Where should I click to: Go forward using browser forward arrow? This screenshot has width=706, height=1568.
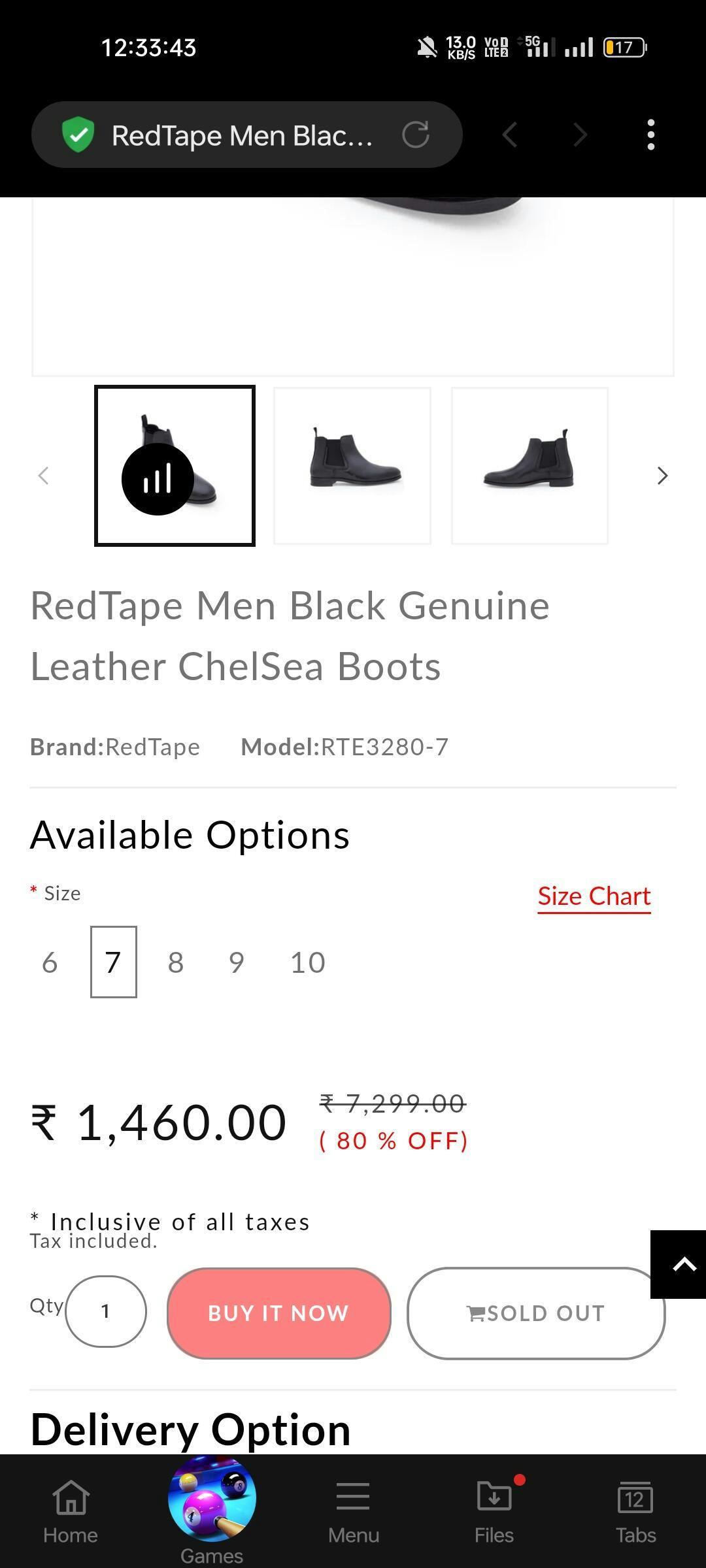pyautogui.click(x=580, y=135)
